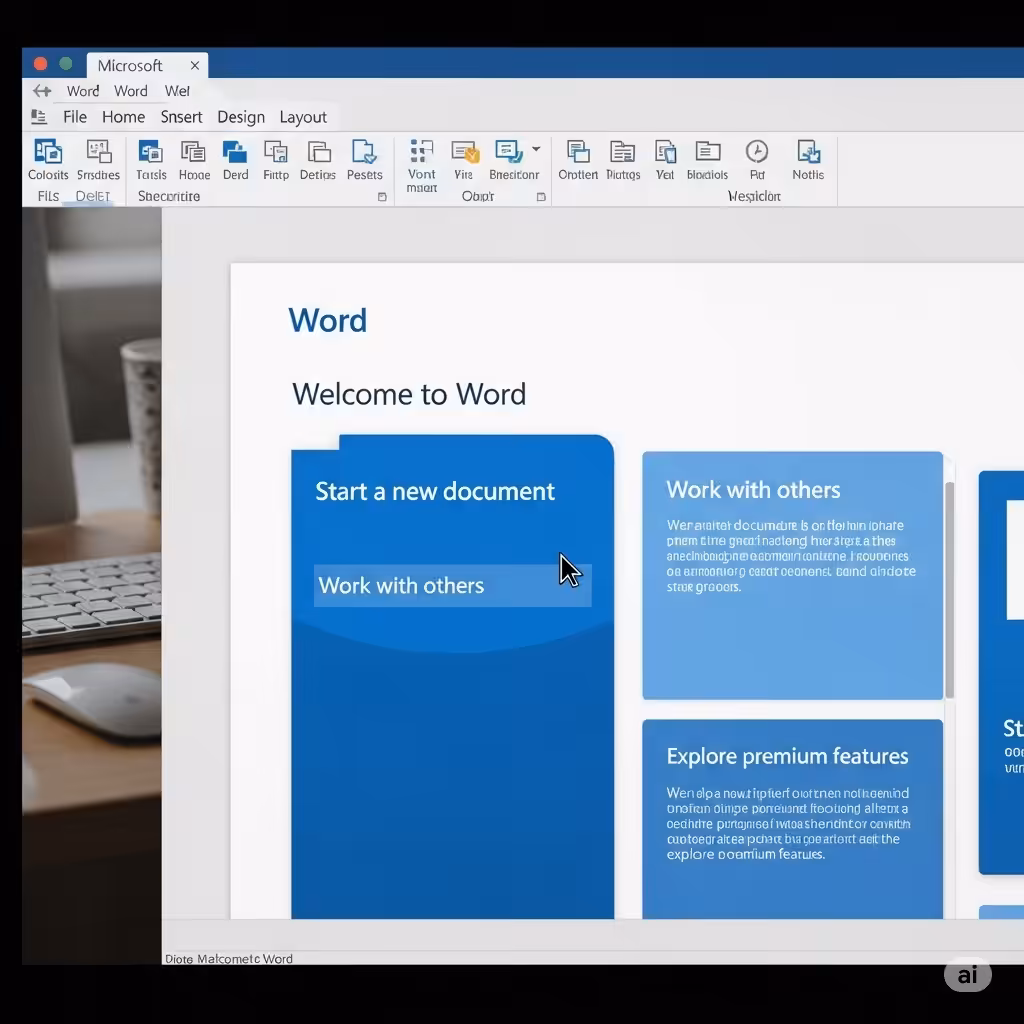Click the DelET group label

(93, 196)
